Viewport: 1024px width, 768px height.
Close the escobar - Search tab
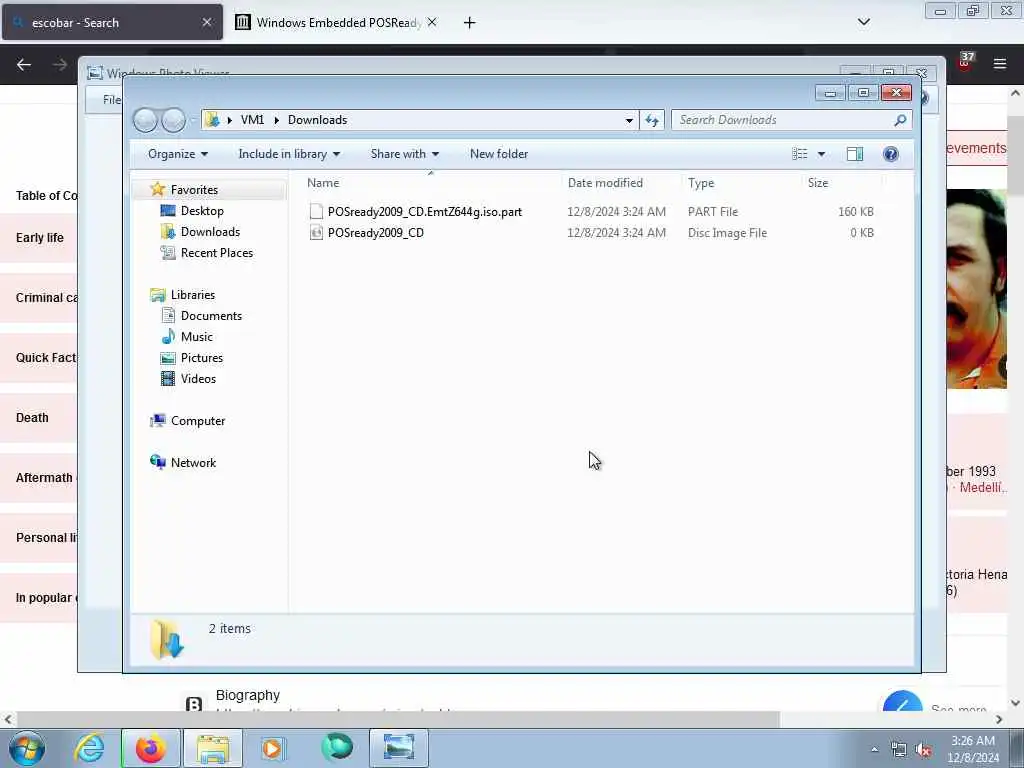point(206,22)
